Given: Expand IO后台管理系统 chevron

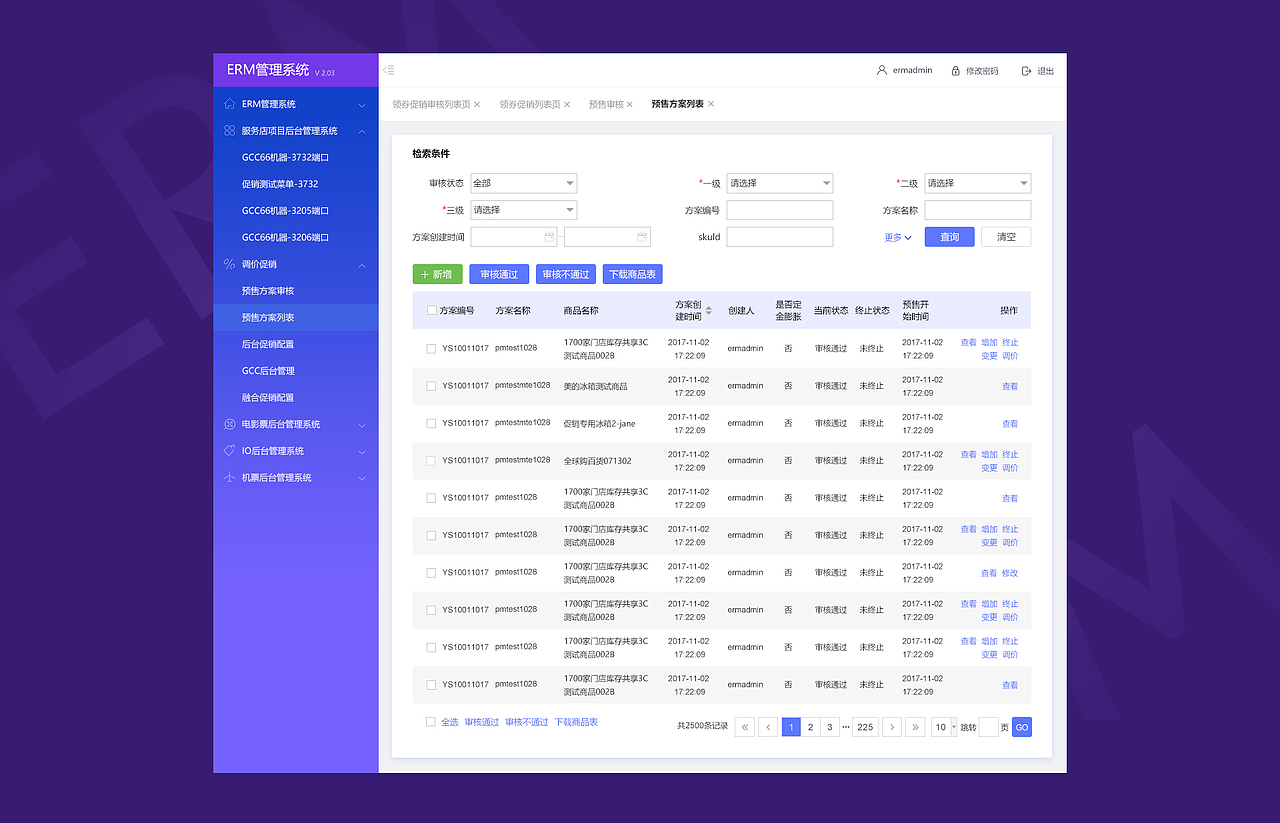Looking at the screenshot, I should (362, 452).
